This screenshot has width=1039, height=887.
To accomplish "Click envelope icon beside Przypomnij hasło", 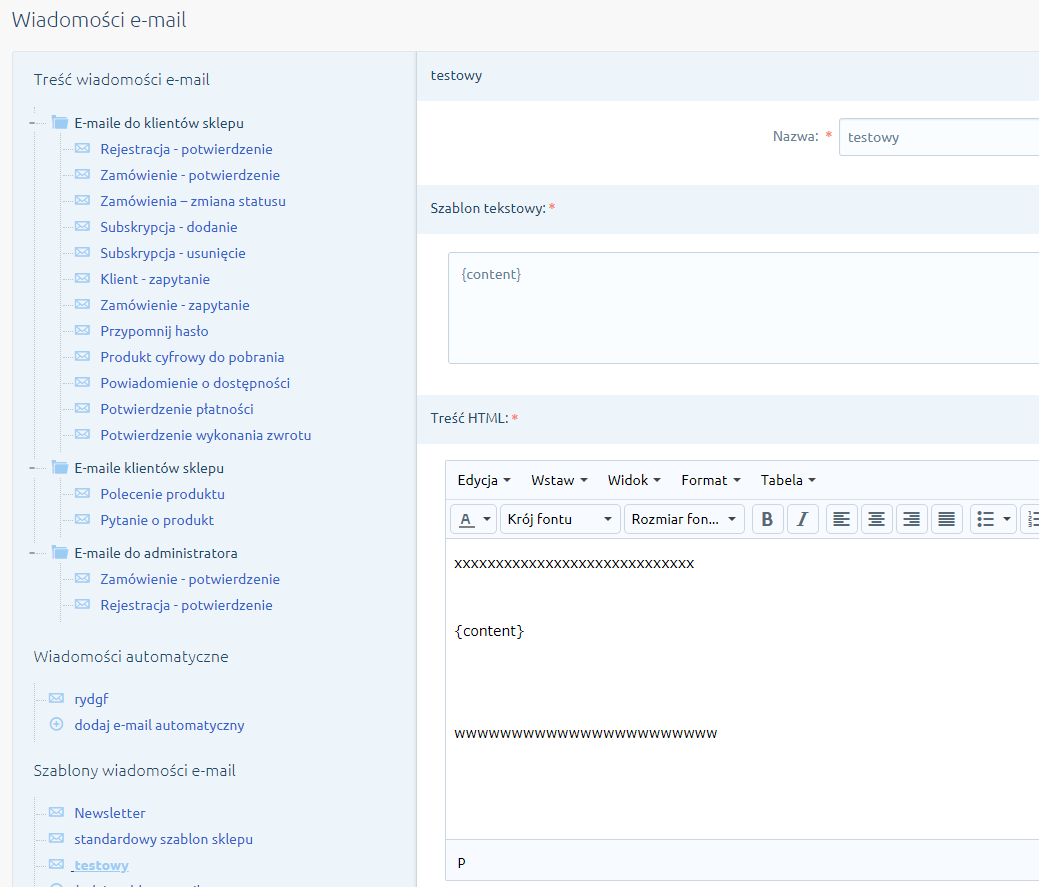I will [x=82, y=331].
